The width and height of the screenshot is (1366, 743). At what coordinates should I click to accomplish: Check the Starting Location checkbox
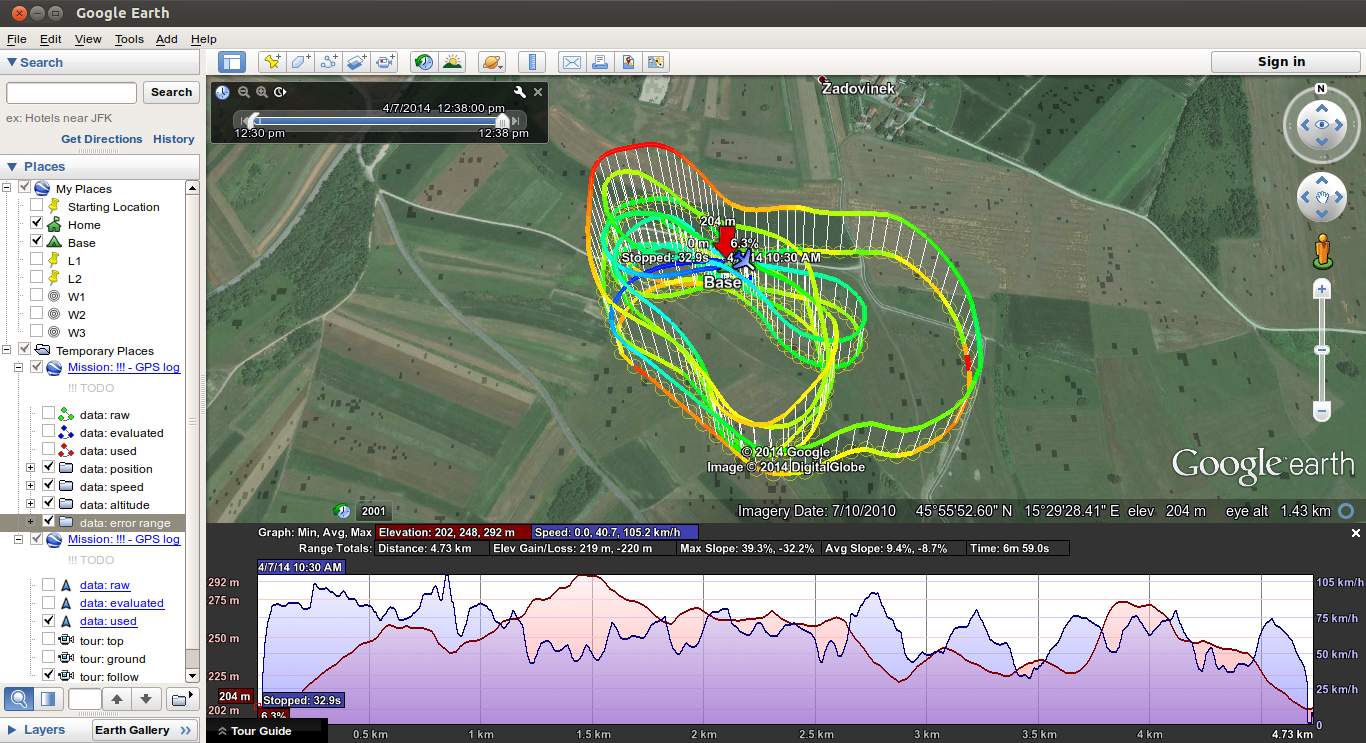tap(37, 206)
